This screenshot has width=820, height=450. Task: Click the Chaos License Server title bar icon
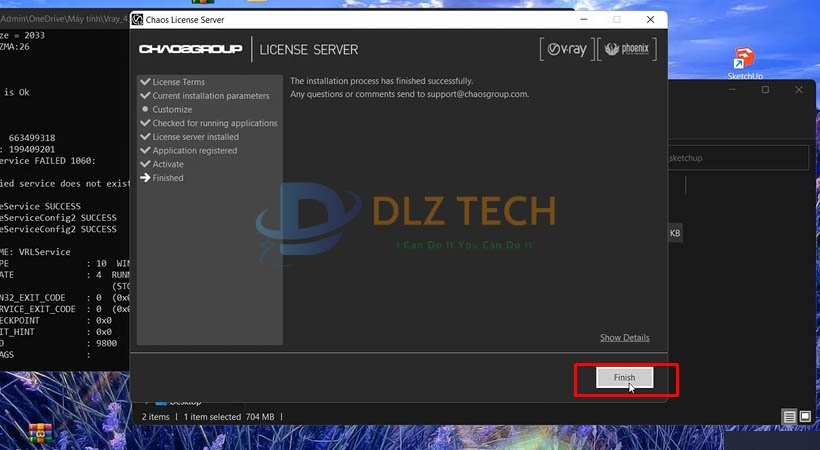138,19
